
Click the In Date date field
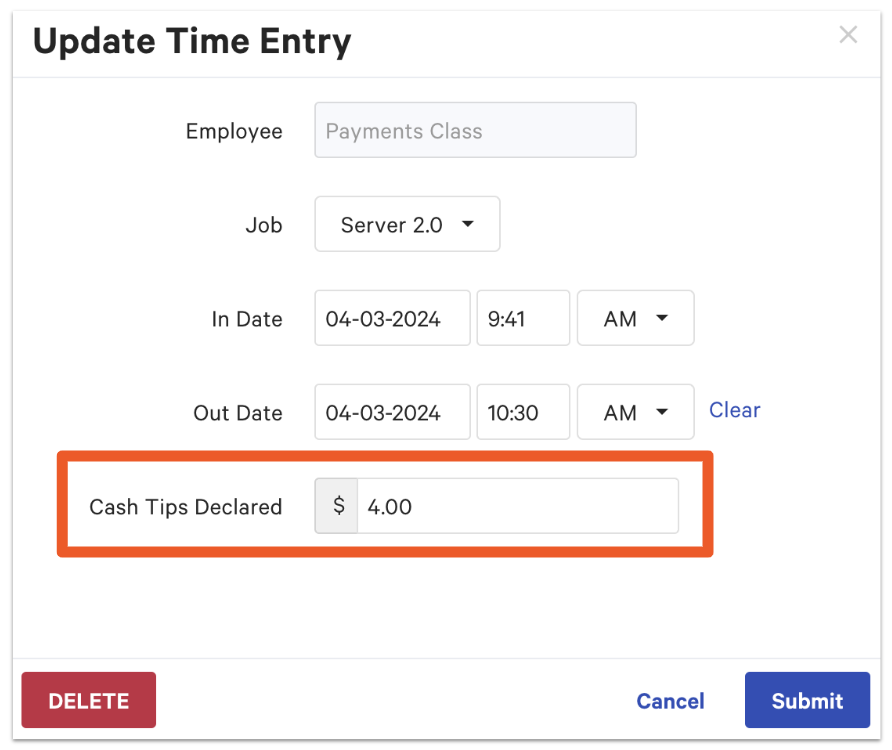392,319
